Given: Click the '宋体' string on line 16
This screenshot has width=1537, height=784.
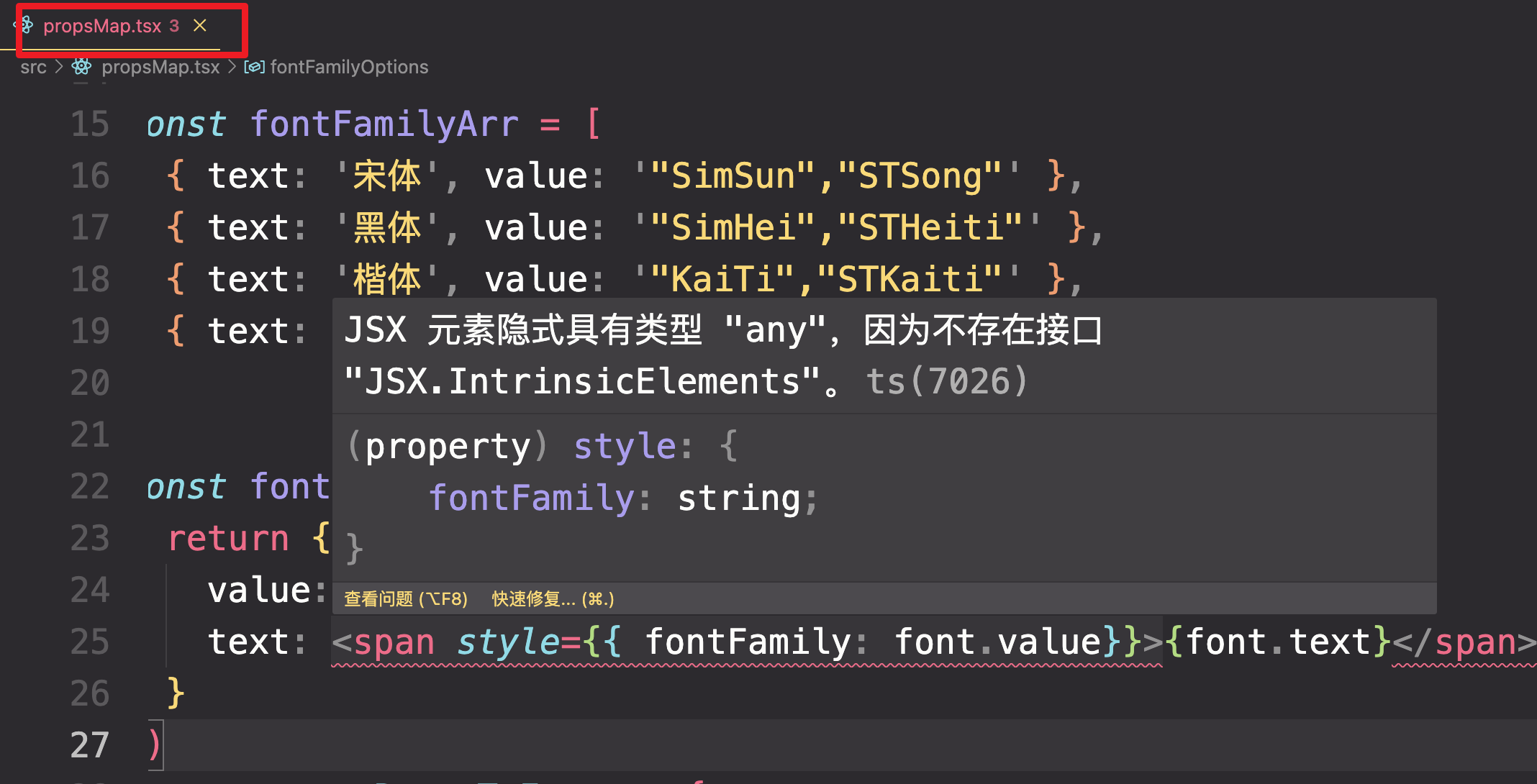Looking at the screenshot, I should click(387, 176).
